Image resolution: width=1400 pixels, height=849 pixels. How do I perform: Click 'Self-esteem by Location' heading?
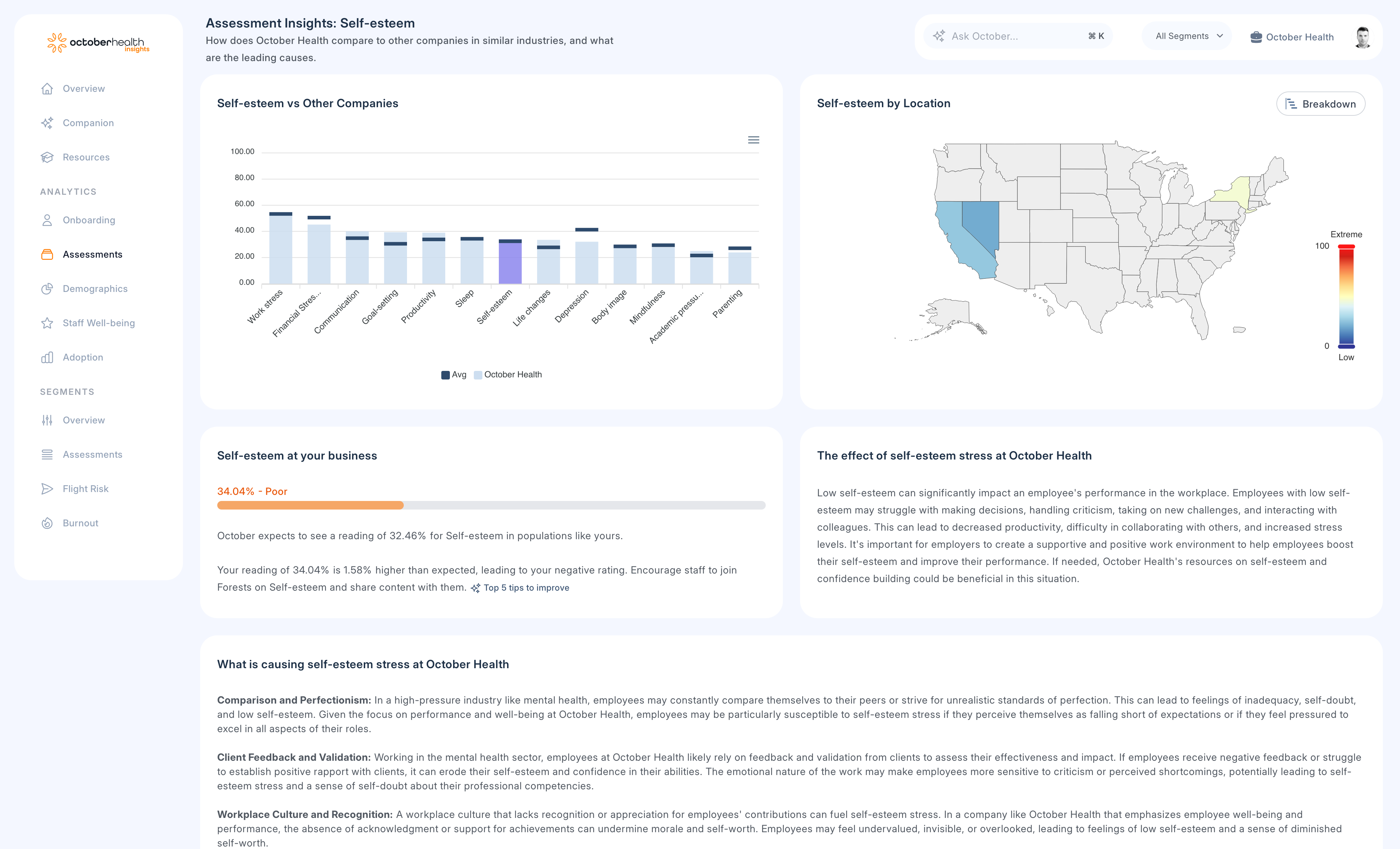pyautogui.click(x=884, y=103)
